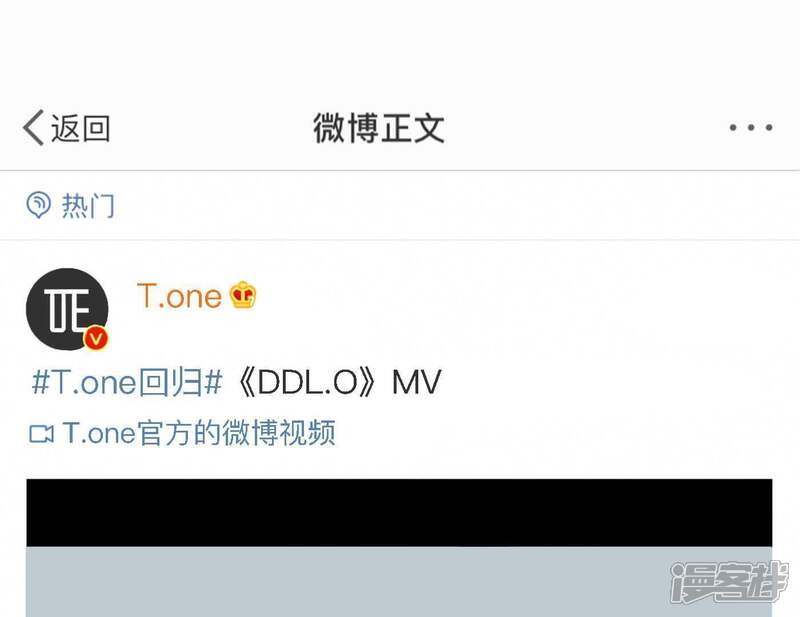Click the 热门 hot topic icon
The height and width of the screenshot is (617, 800).
[x=38, y=205]
